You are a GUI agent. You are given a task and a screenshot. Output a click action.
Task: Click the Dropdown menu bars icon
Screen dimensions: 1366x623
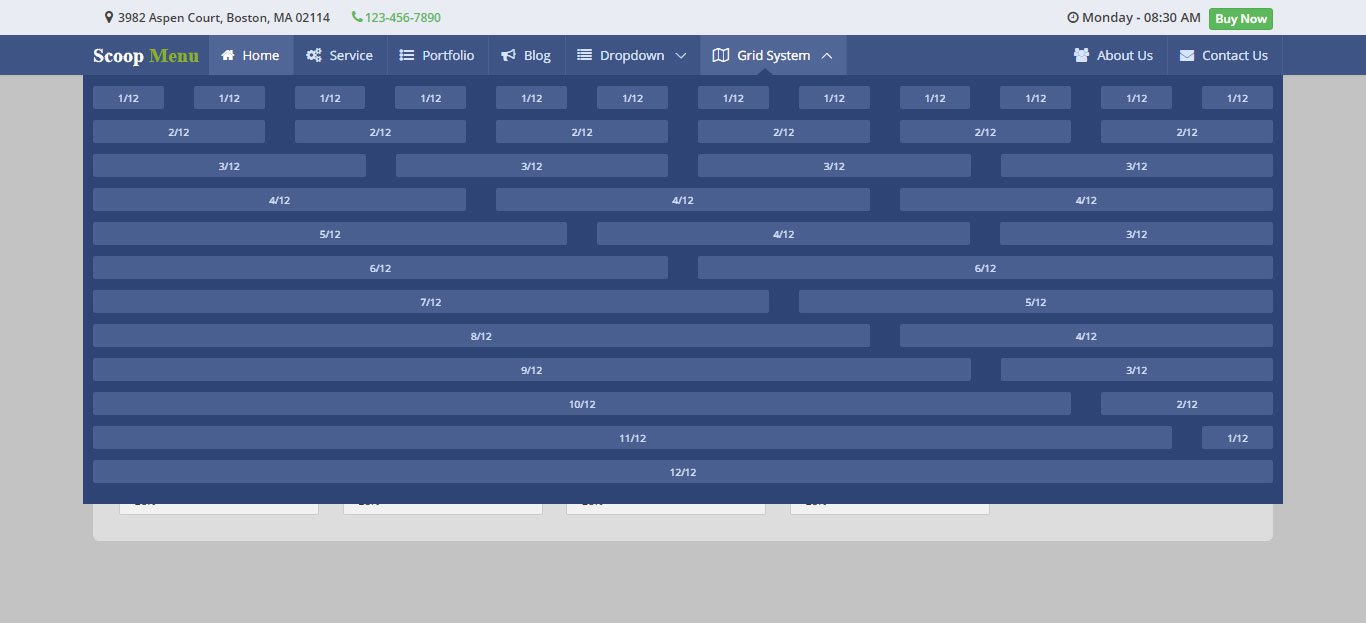click(x=585, y=55)
